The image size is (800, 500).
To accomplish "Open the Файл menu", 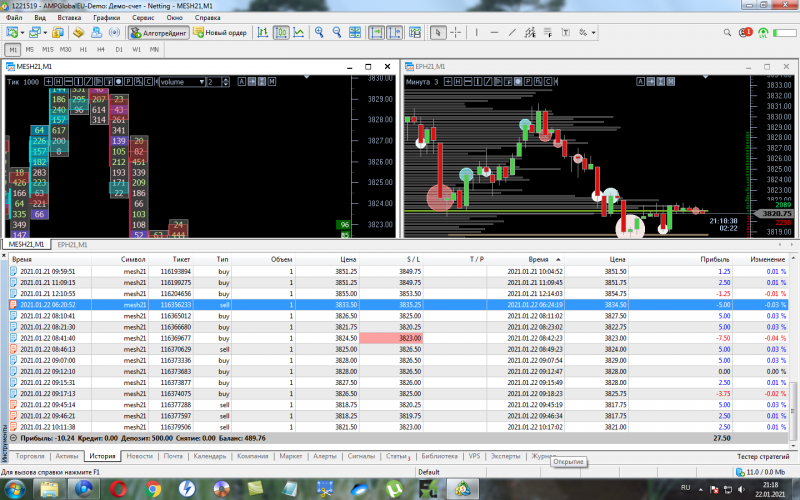I will coord(14,17).
